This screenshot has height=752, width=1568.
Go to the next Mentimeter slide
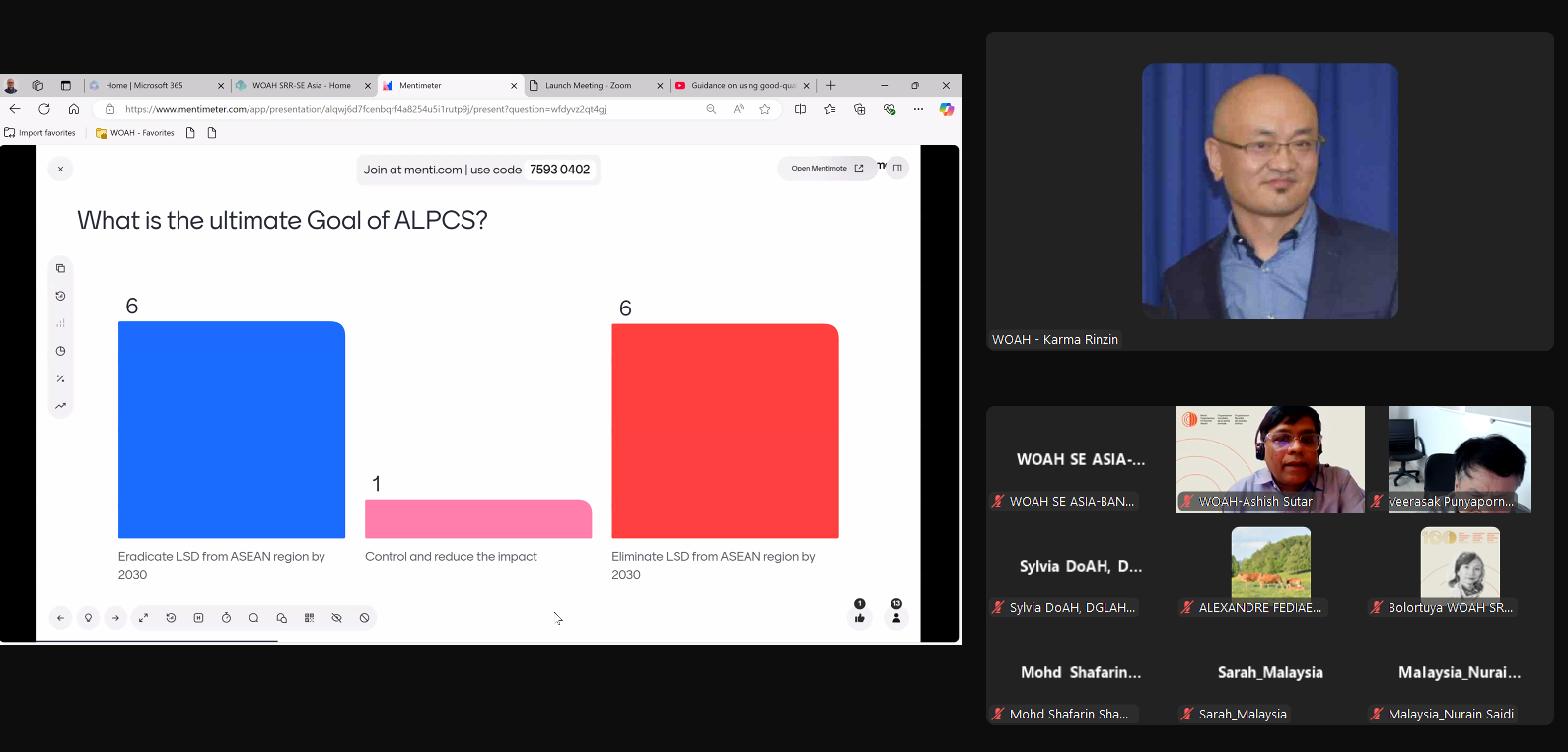[x=115, y=618]
